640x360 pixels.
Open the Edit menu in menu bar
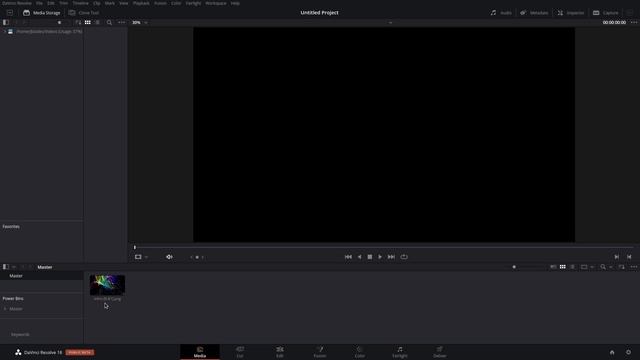pyautogui.click(x=51, y=3)
